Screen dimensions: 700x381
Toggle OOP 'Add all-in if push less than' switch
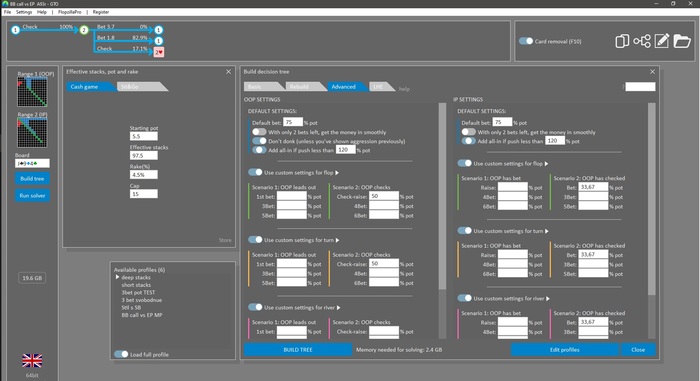tap(259, 150)
